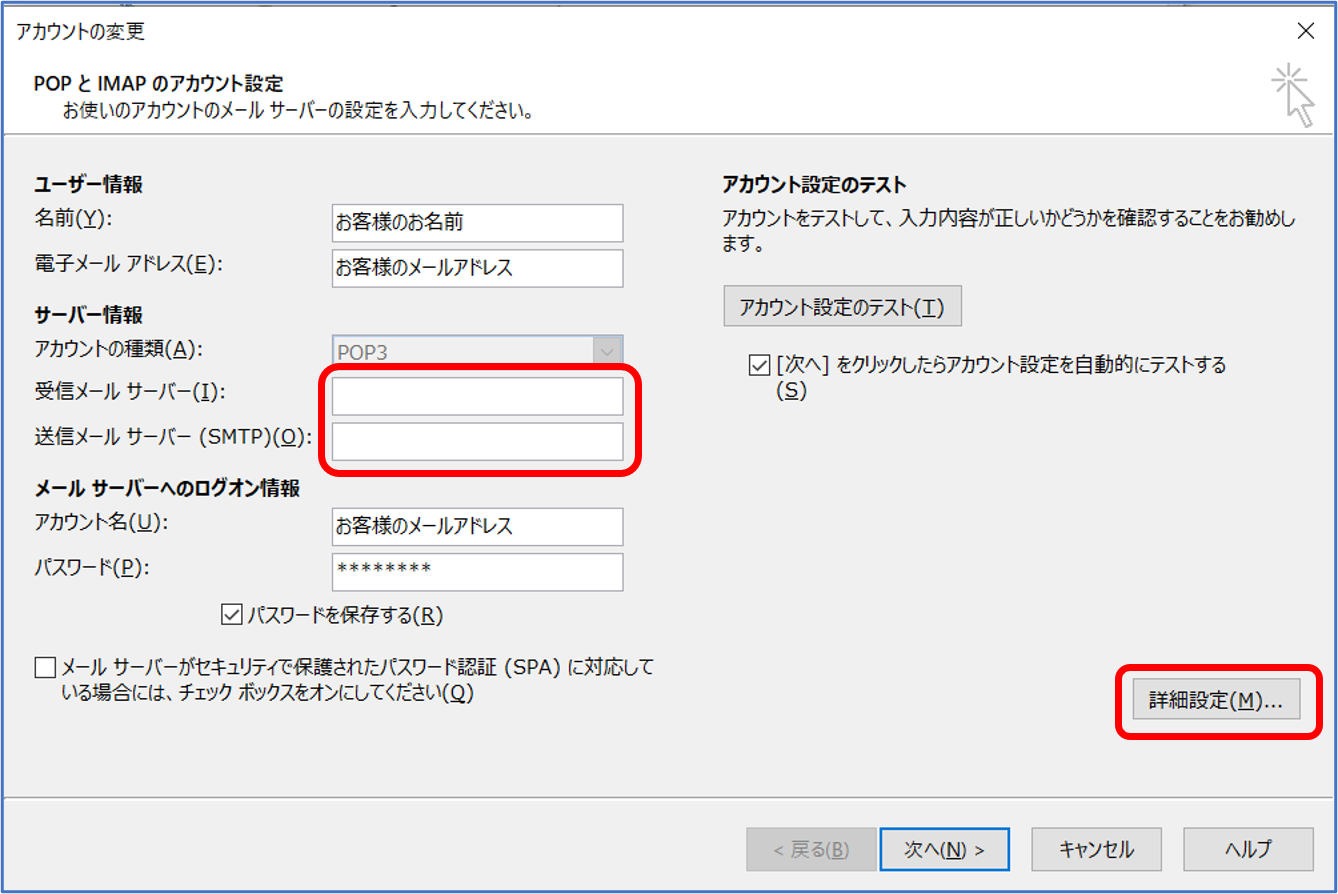Click the アカウント名 input field
The image size is (1338, 894).
477,526
